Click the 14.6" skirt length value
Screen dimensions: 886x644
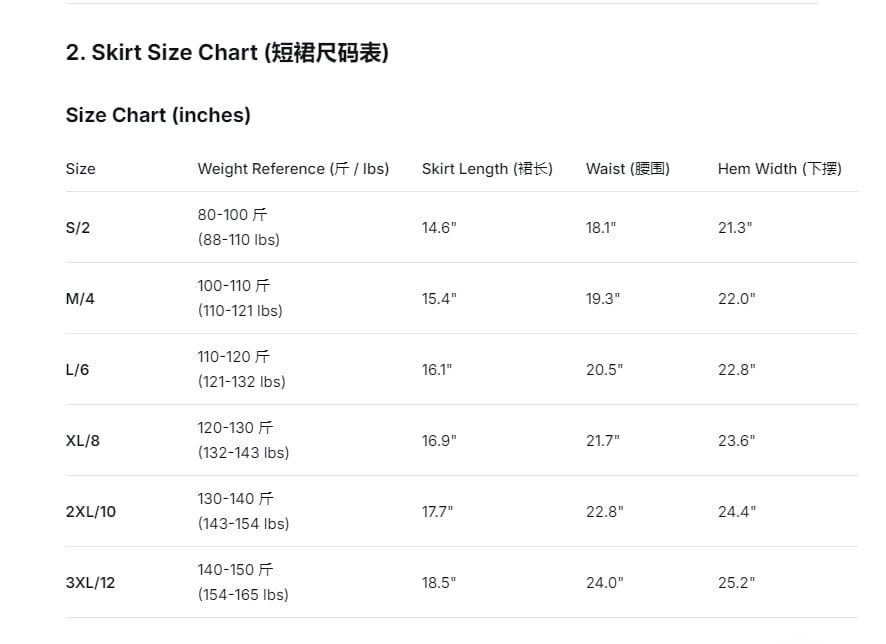click(439, 228)
